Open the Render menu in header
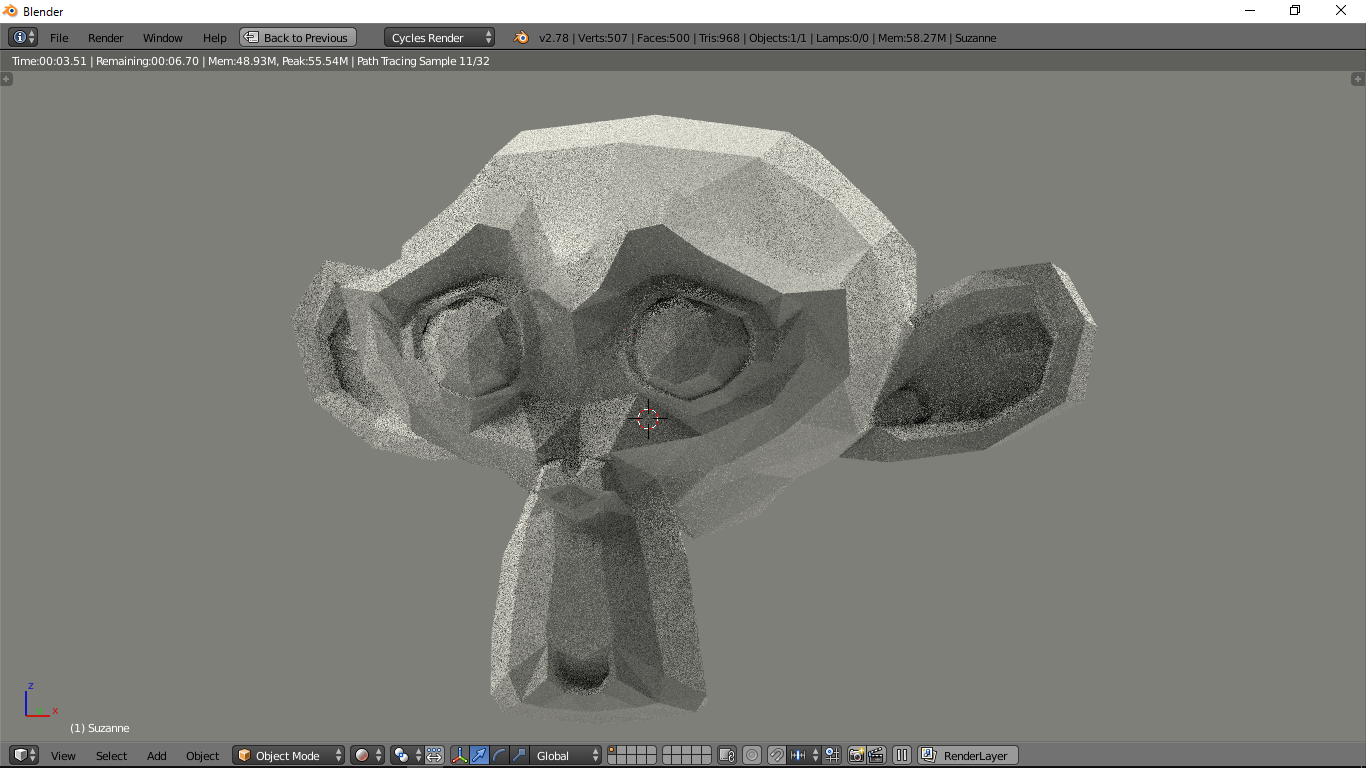The width and height of the screenshot is (1366, 768). pyautogui.click(x=105, y=38)
